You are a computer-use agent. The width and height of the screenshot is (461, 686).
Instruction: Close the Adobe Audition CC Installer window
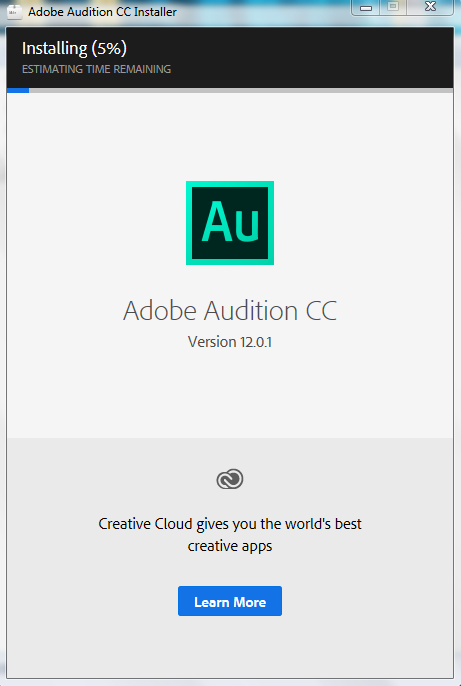(431, 7)
